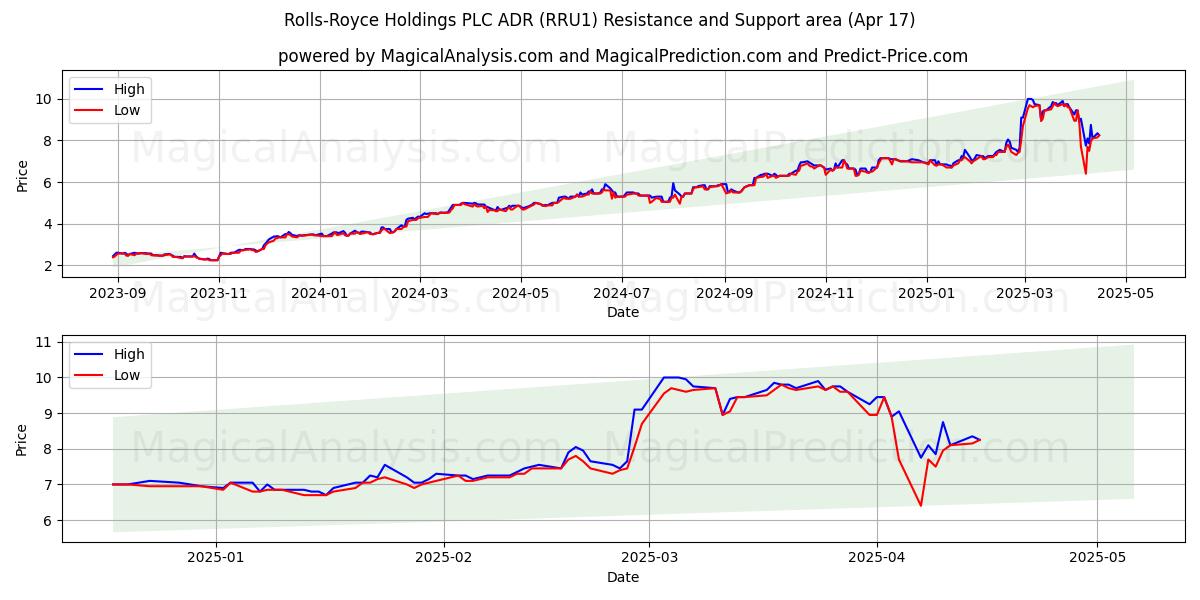Click the '2023-11' x-axis label
Screen dimensions: 1200x600
click(x=218, y=295)
